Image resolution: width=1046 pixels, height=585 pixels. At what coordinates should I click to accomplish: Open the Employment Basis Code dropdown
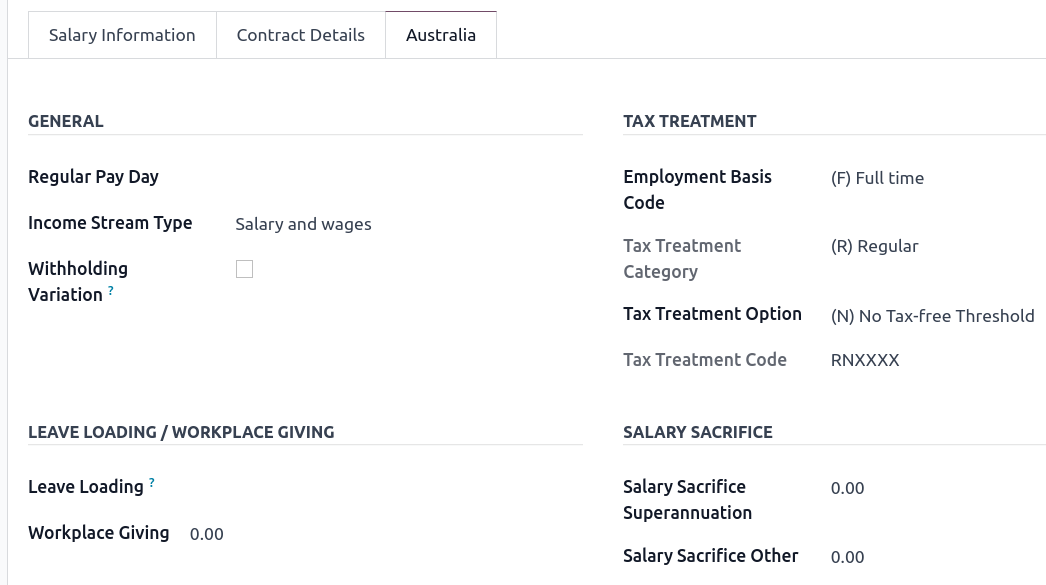click(x=877, y=177)
